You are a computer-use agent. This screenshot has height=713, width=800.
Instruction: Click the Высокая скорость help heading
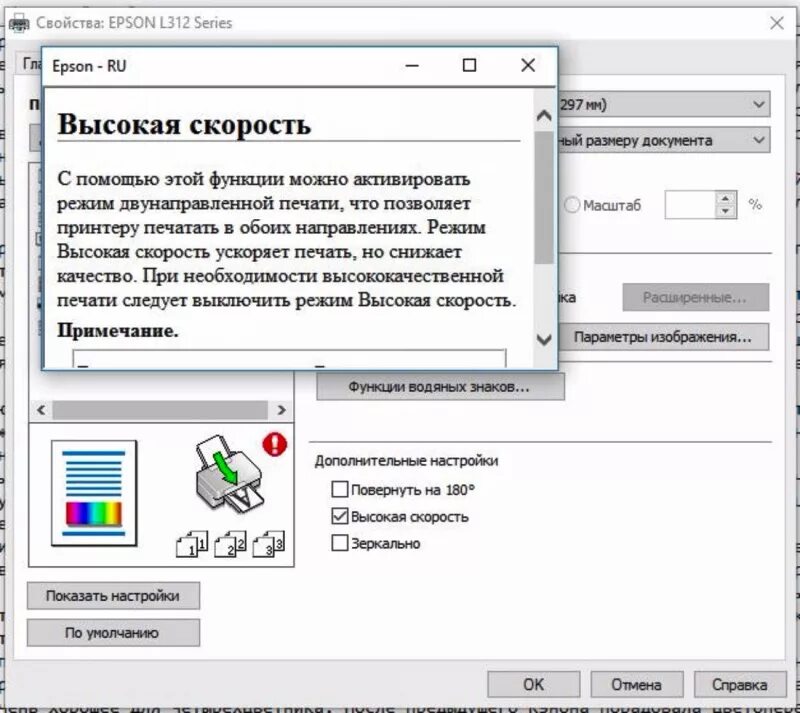tap(184, 124)
